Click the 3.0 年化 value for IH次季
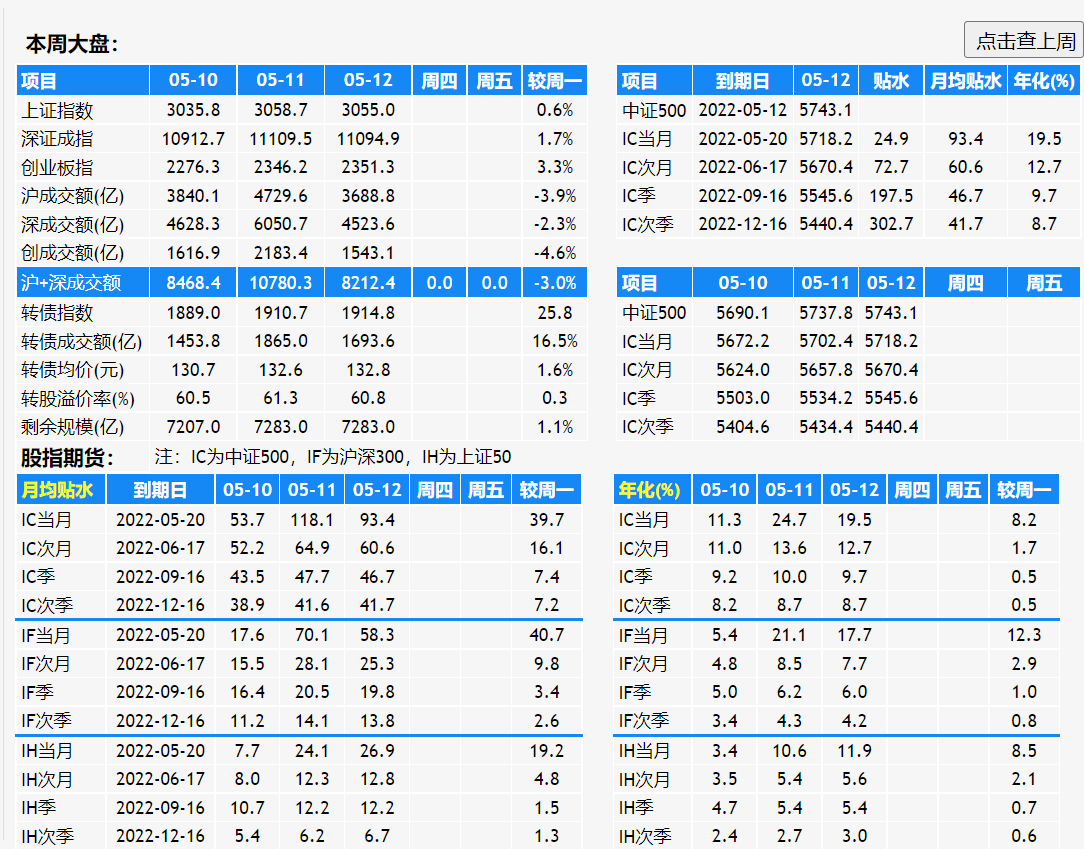Screen dimensions: 1084x849 (854, 836)
